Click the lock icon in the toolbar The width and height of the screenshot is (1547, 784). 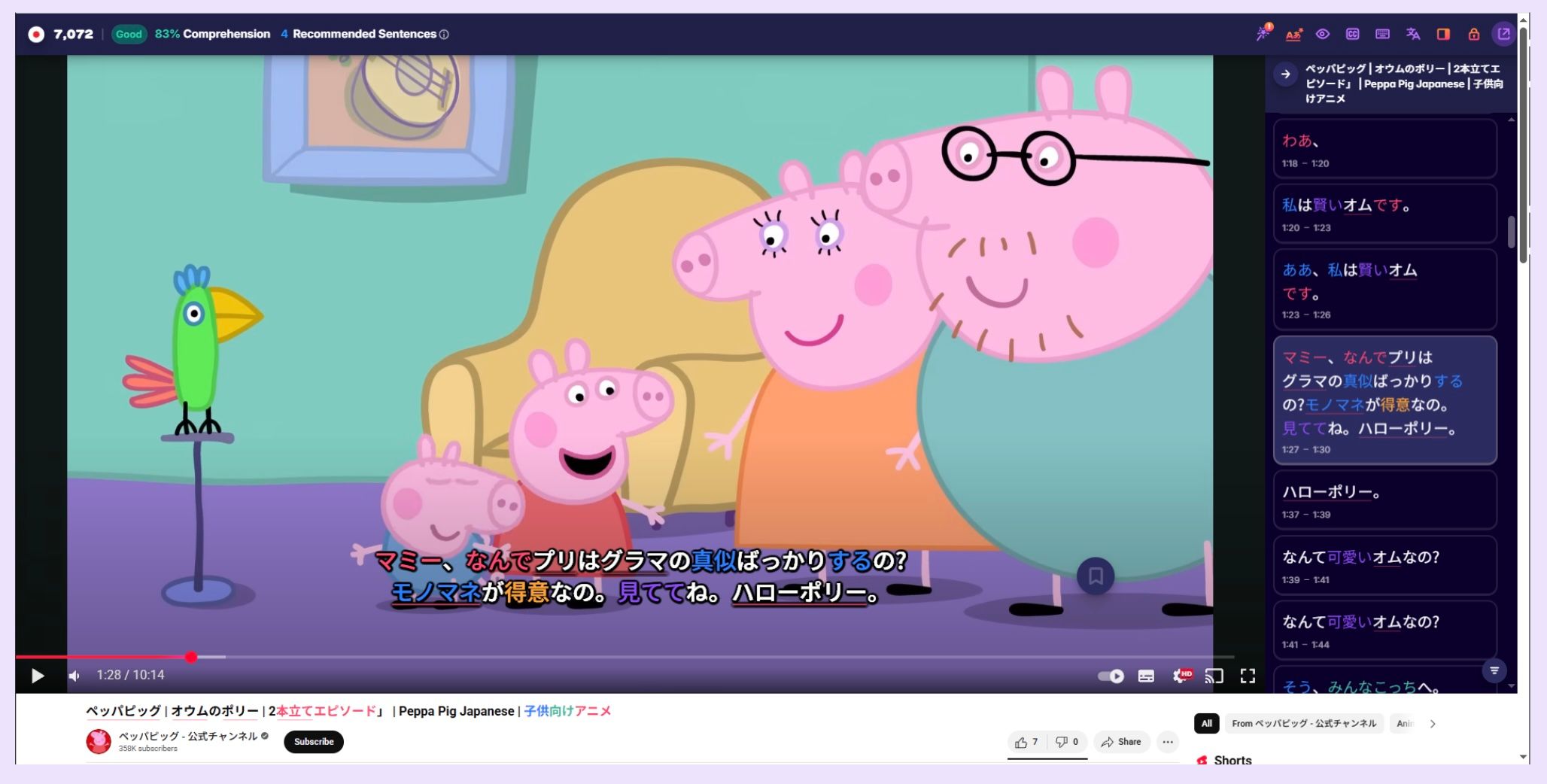click(1473, 34)
